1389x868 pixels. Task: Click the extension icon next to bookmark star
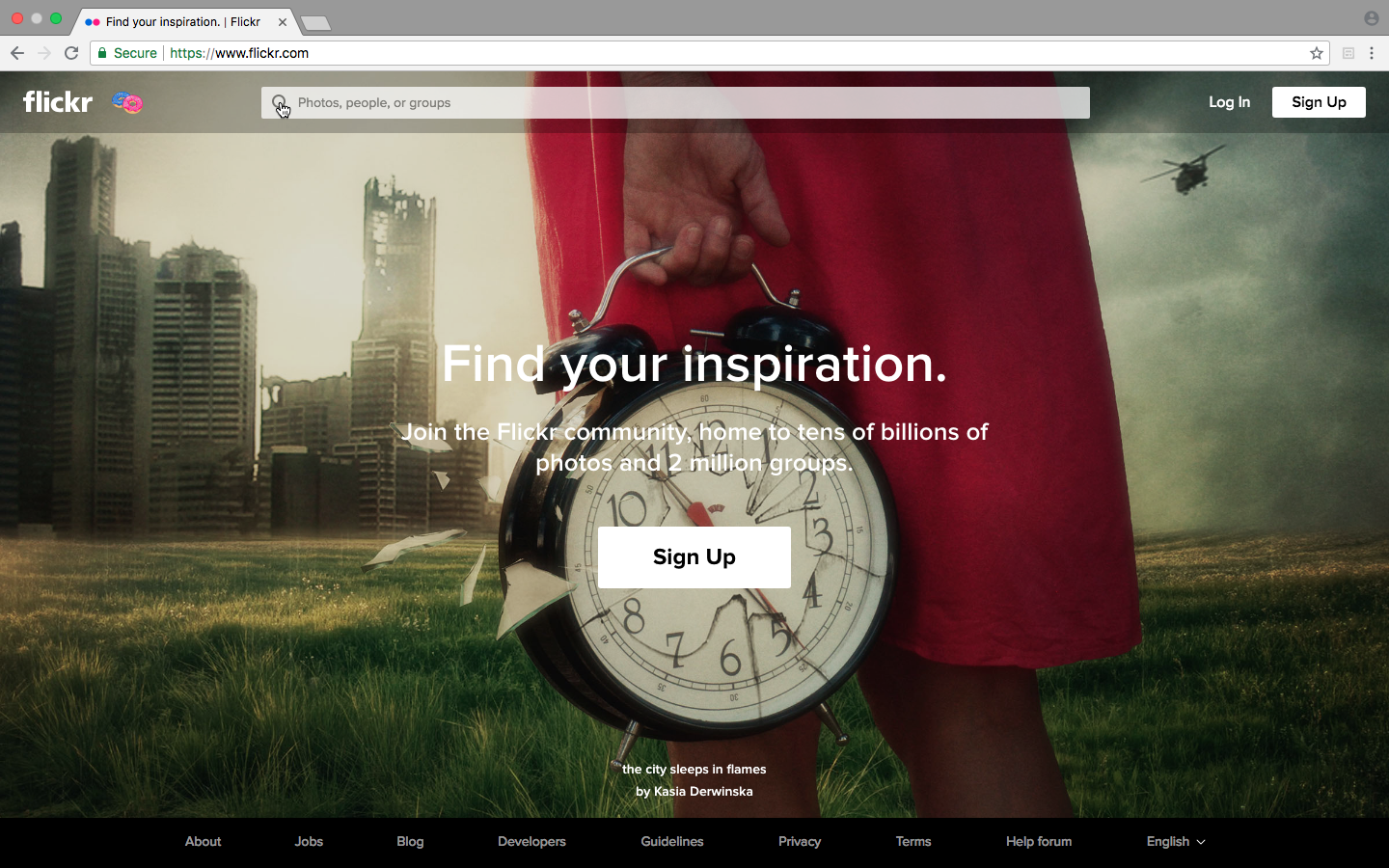(x=1348, y=53)
